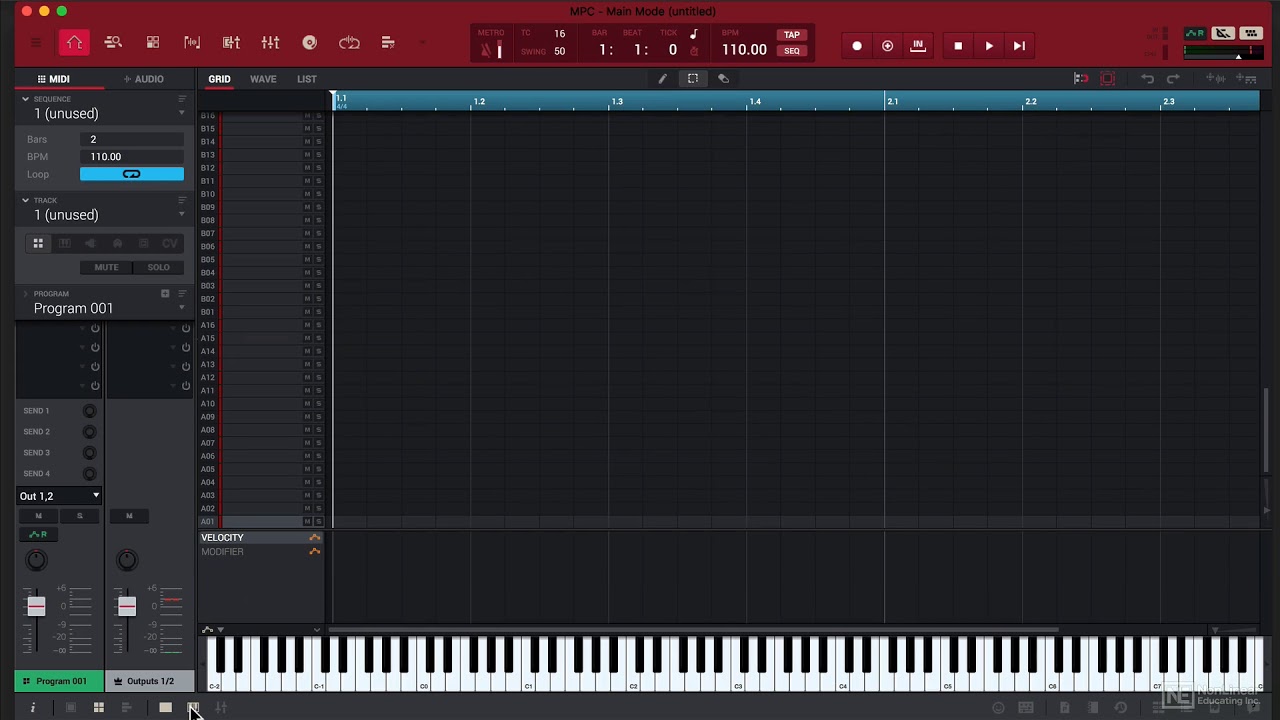Adjust the Outputs 1/2 volume fader
Image resolution: width=1280 pixels, height=720 pixels.
pyautogui.click(x=127, y=606)
